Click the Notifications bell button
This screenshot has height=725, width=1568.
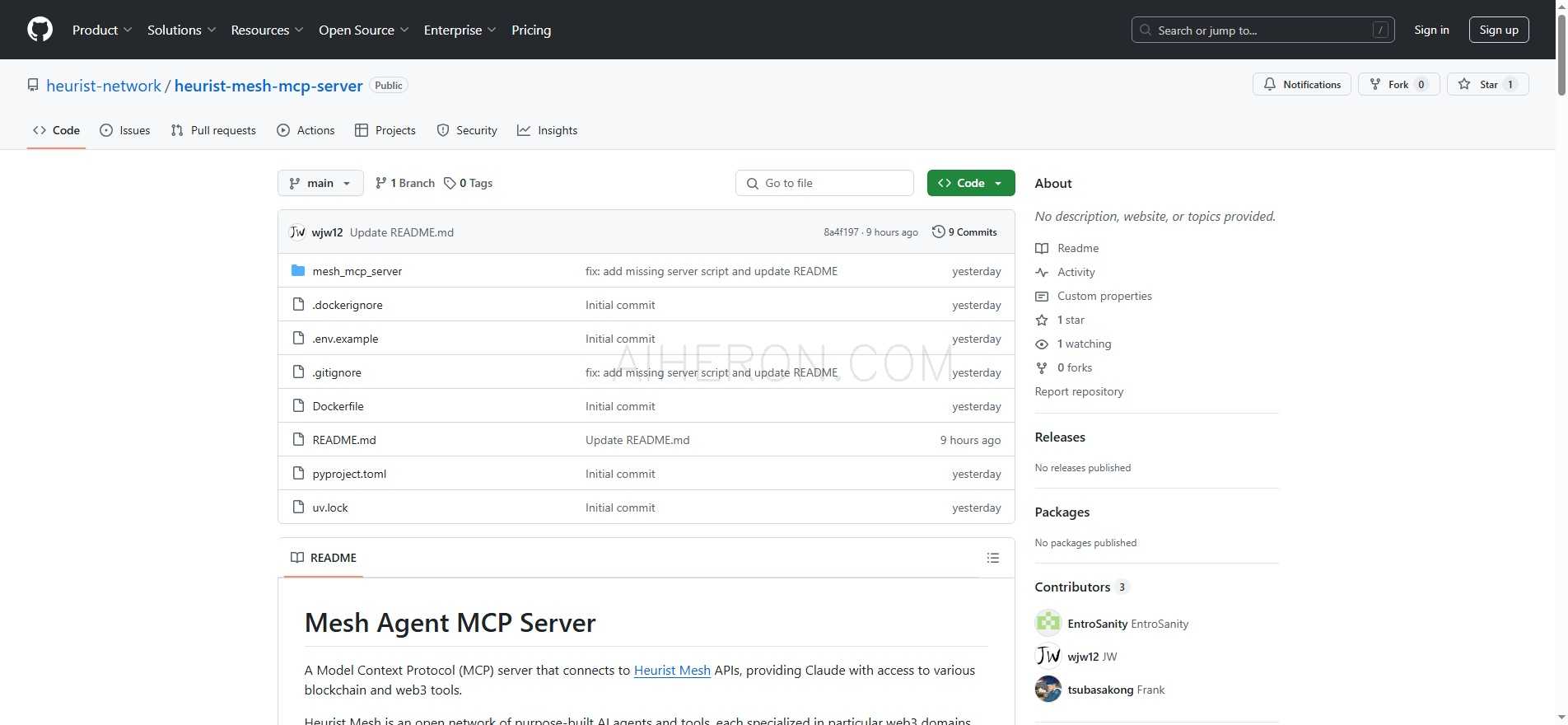[x=1302, y=84]
